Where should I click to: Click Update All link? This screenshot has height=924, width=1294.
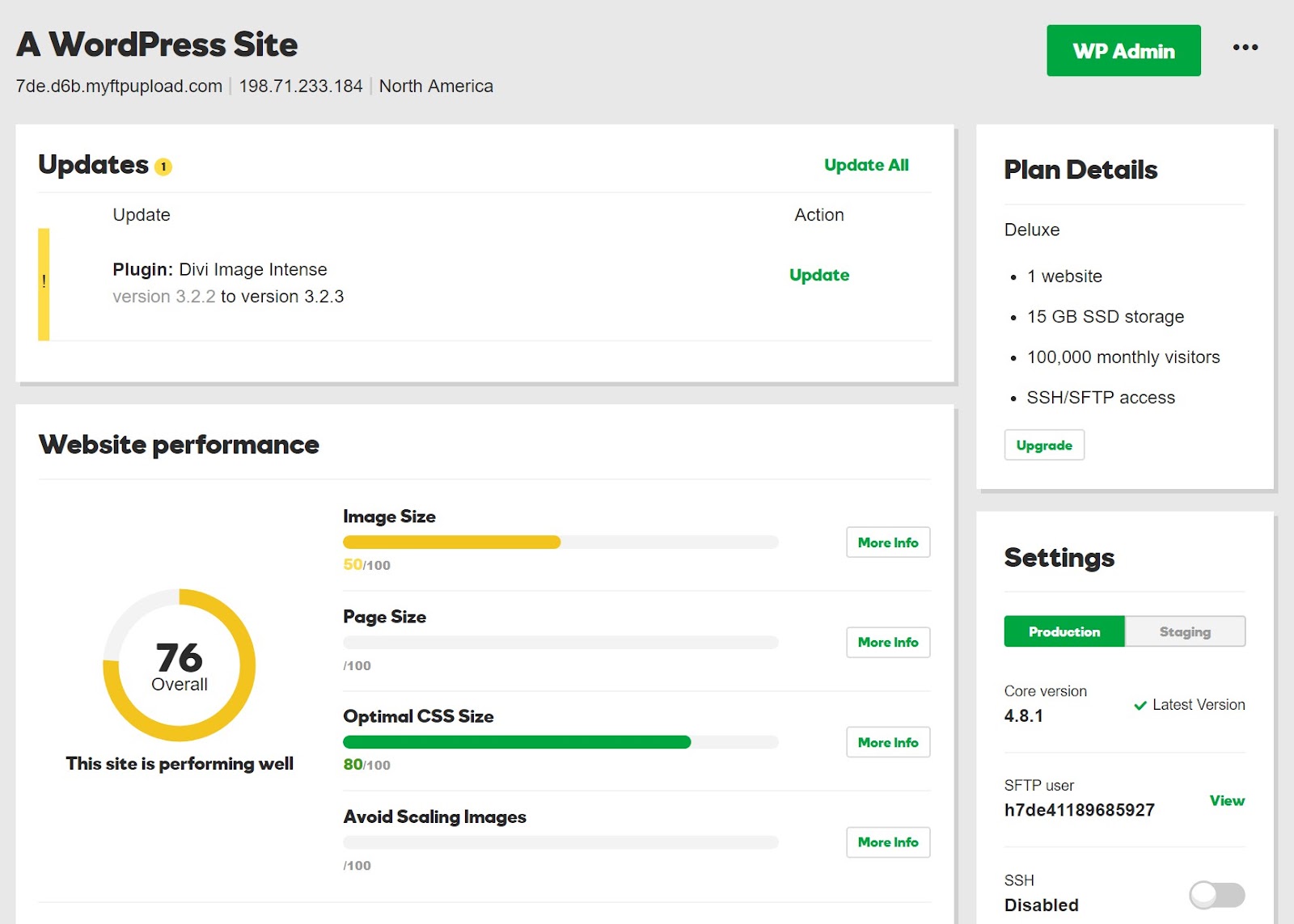pyautogui.click(x=866, y=165)
